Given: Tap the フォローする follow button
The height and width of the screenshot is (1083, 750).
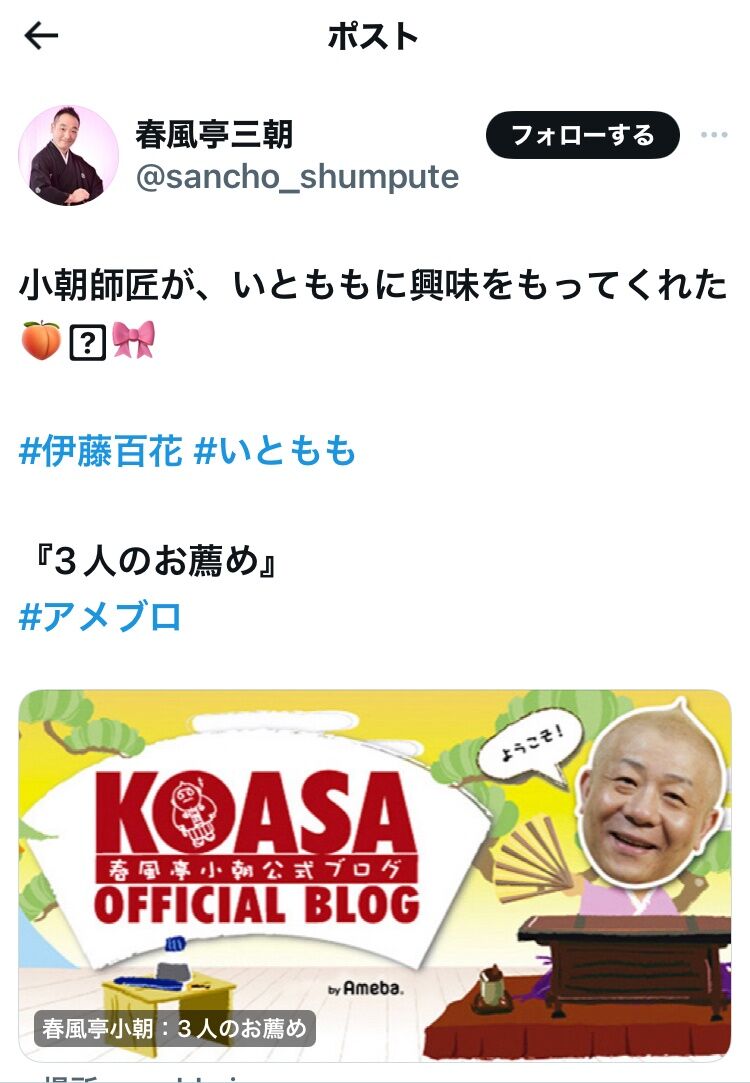Looking at the screenshot, I should click(x=583, y=135).
